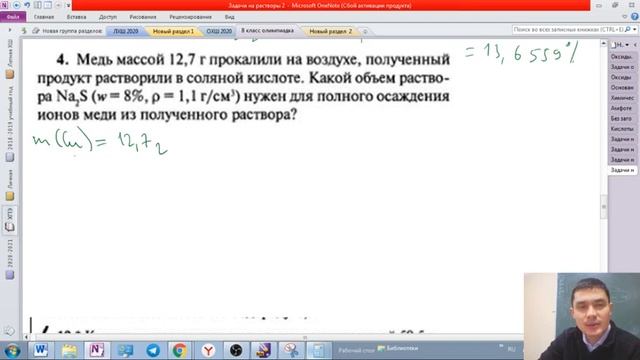Viewport: 640px width, 360px height.
Task: Toggle the ribbon minimize arrow
Action: (624, 17)
